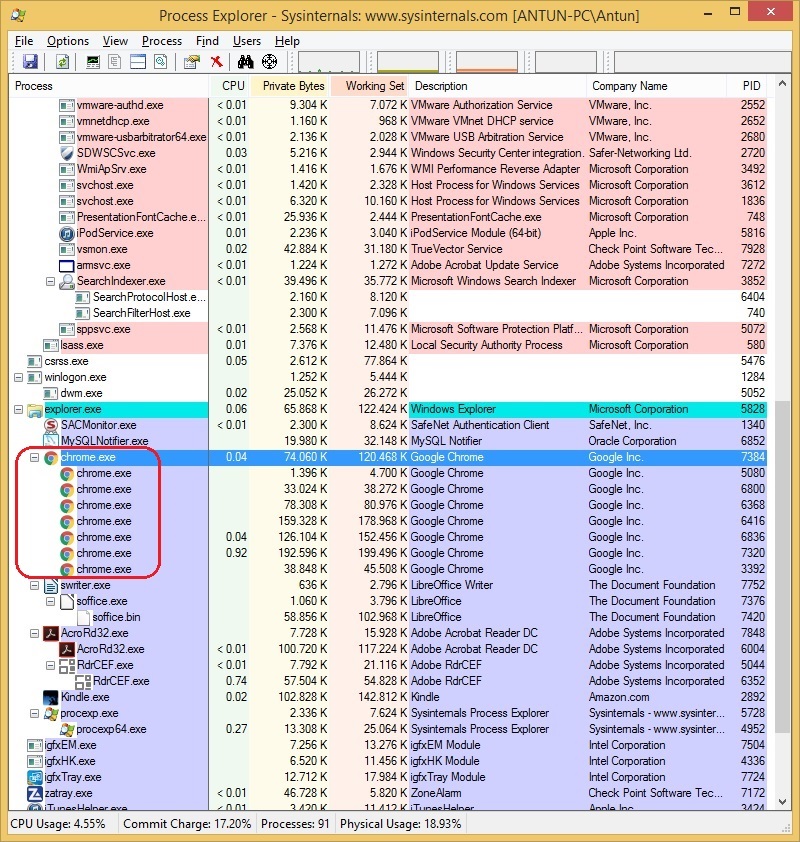The width and height of the screenshot is (800, 842).
Task: Click the Save process list icon
Action: pos(30,61)
